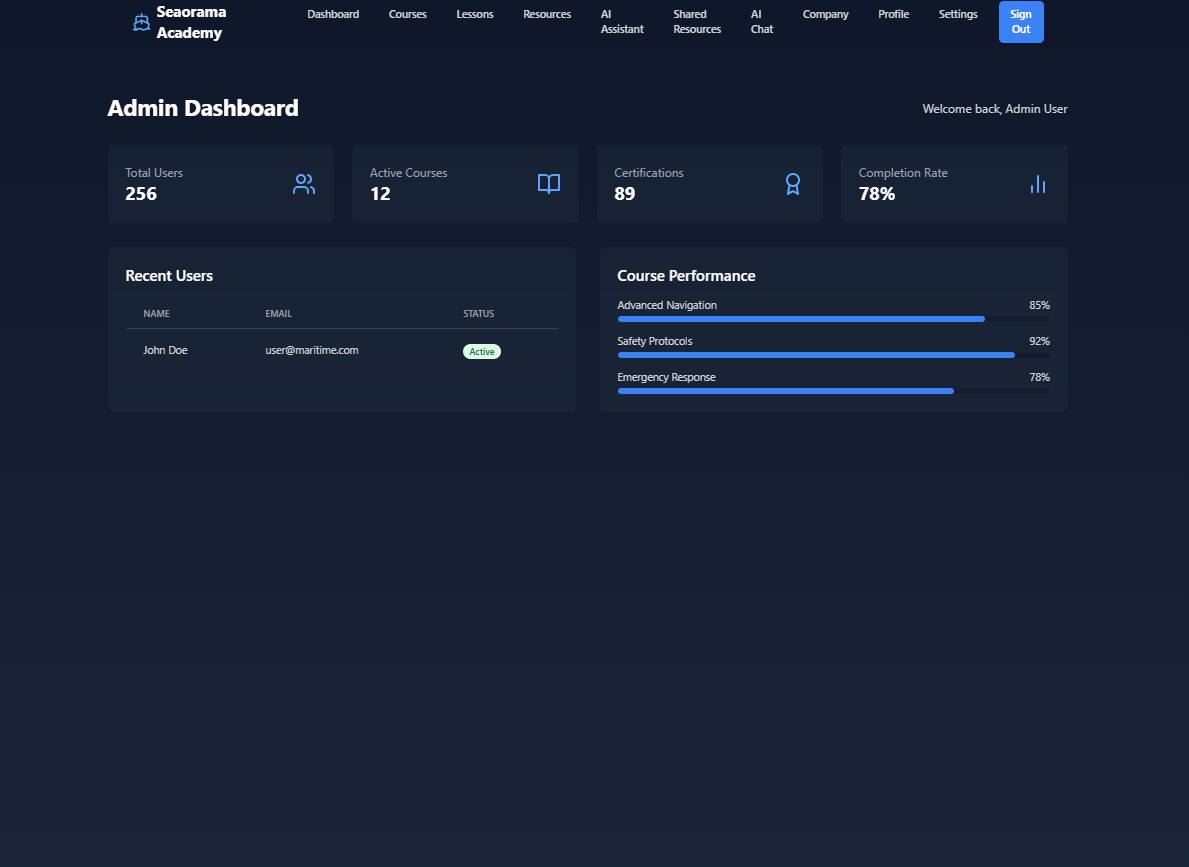Click the Recent Users heading
The width and height of the screenshot is (1189, 867).
(169, 276)
